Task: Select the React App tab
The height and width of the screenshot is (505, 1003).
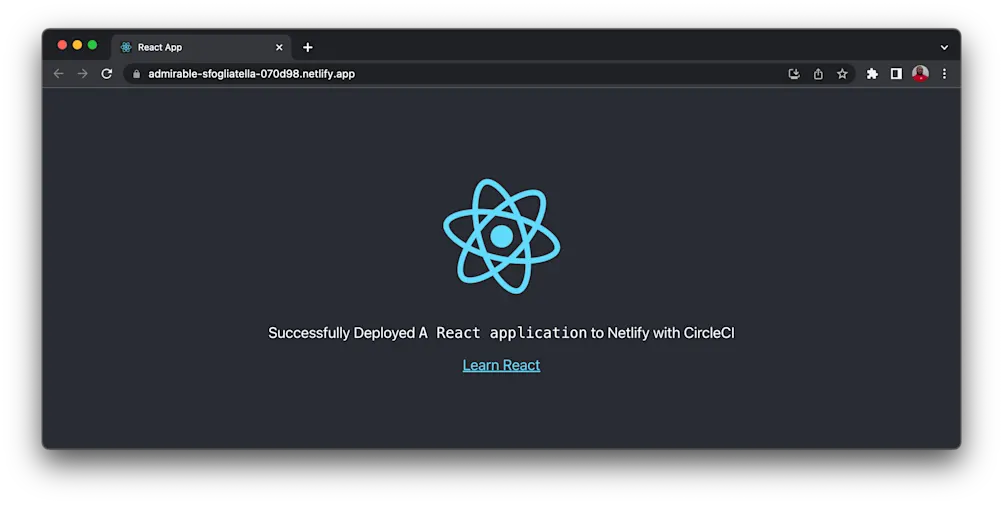Action: point(201,47)
